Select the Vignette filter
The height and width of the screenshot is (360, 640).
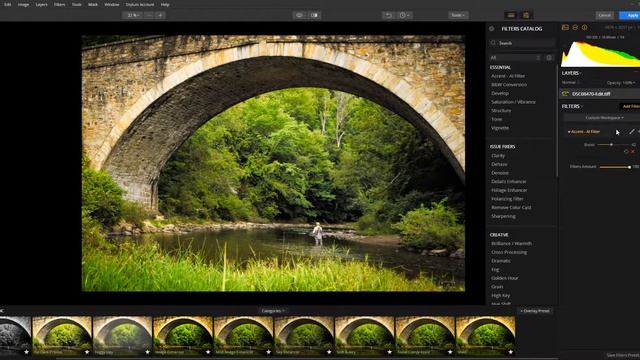[500, 128]
